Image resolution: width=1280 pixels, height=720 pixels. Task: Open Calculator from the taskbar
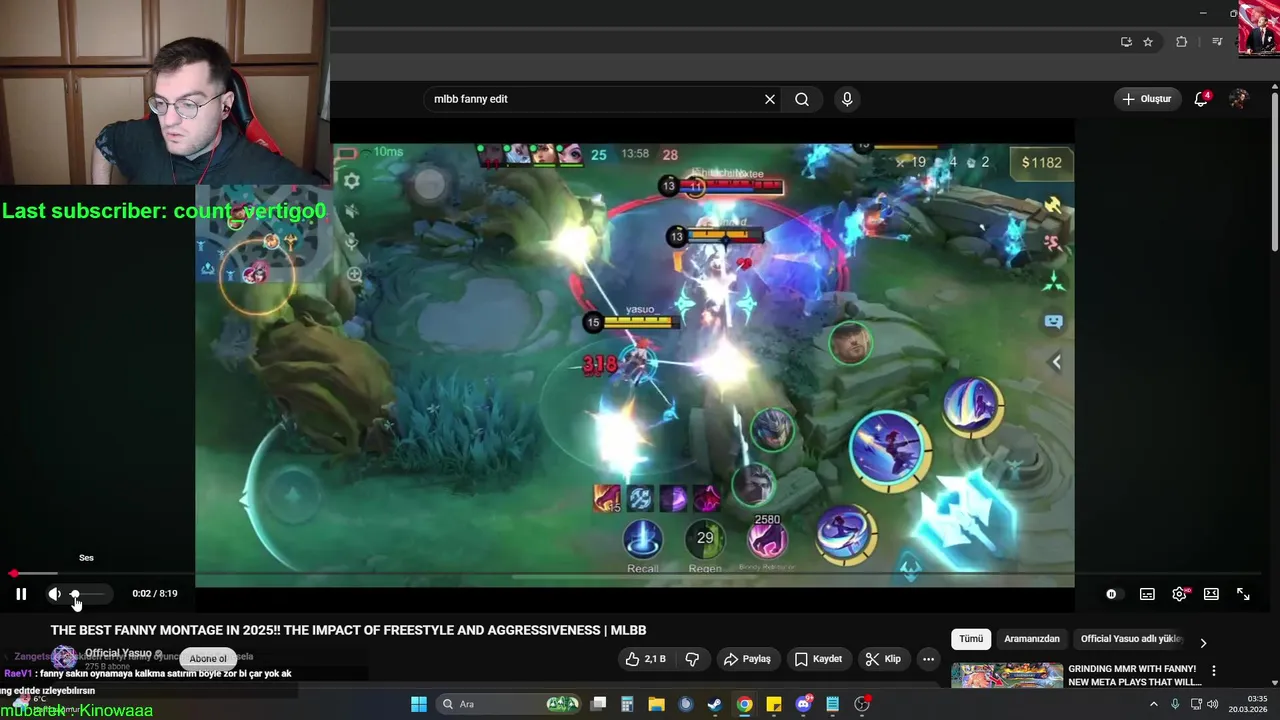[627, 704]
